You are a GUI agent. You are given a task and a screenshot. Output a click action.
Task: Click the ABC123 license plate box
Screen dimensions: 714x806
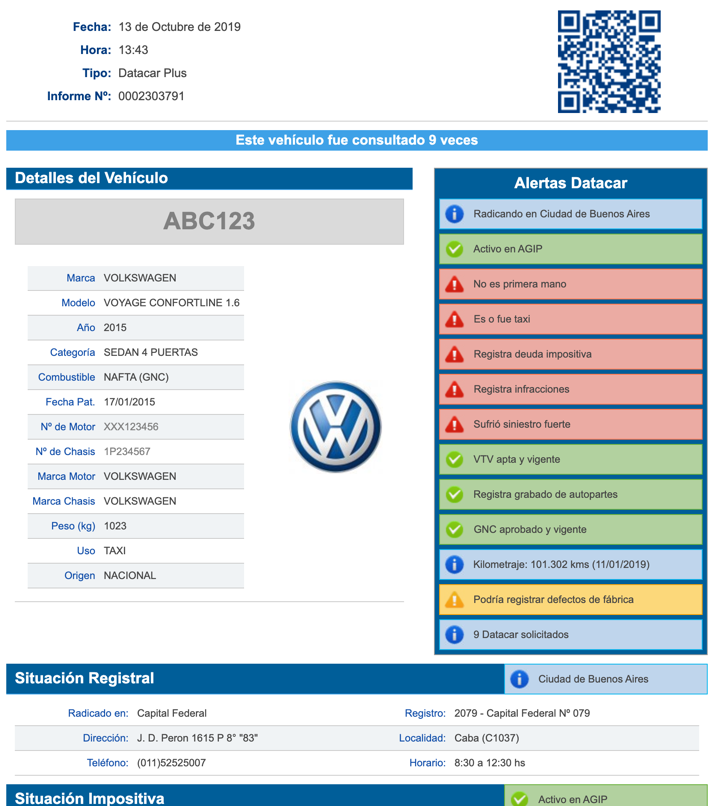tap(209, 222)
